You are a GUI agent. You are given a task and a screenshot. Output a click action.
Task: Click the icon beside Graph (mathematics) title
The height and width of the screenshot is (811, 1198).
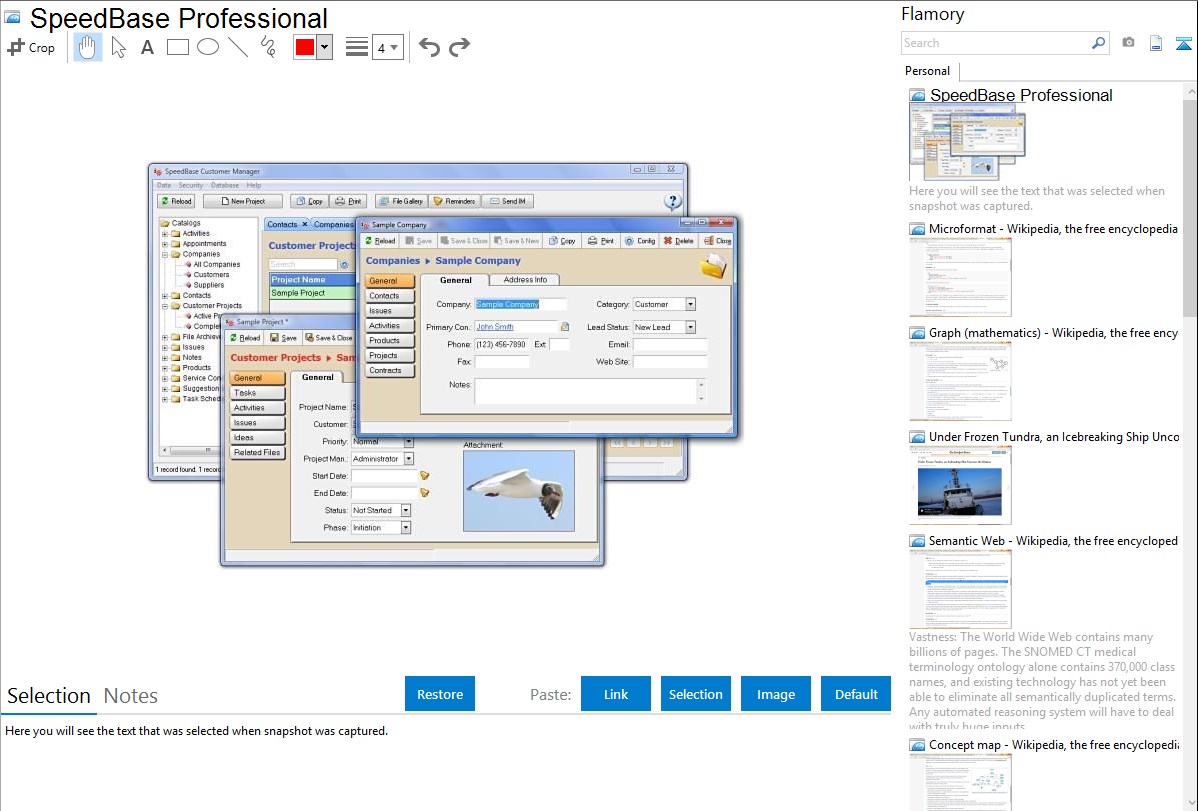tap(917, 333)
